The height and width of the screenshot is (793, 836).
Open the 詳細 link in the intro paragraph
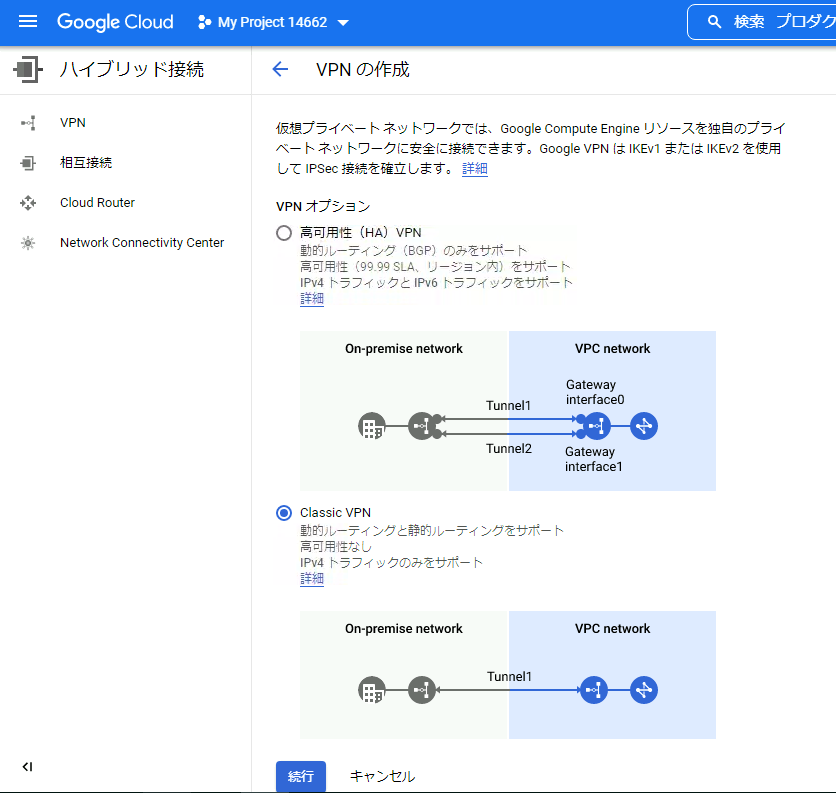pyautogui.click(x=474, y=168)
